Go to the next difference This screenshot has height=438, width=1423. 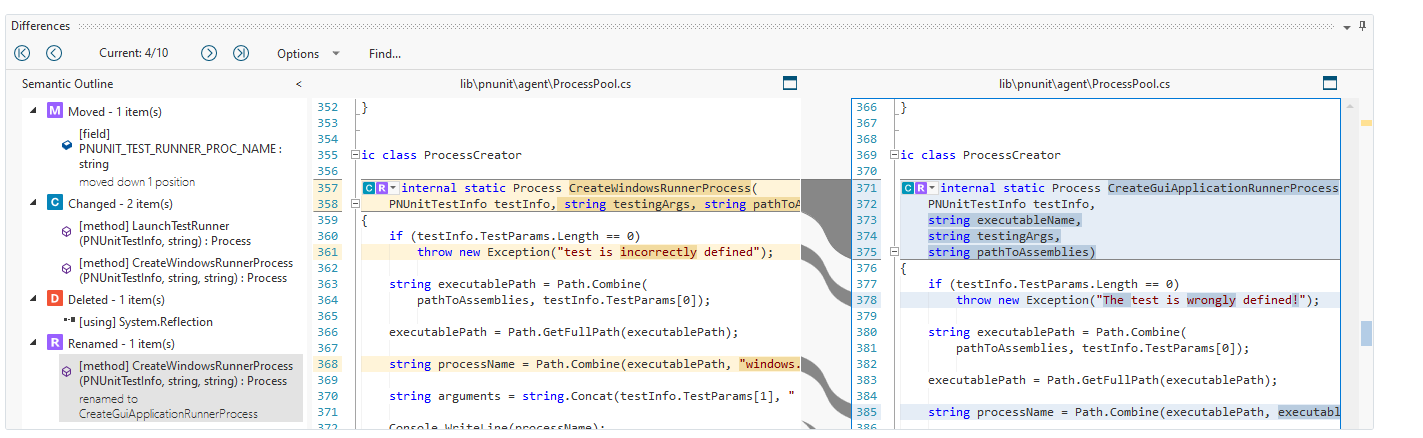coord(209,53)
